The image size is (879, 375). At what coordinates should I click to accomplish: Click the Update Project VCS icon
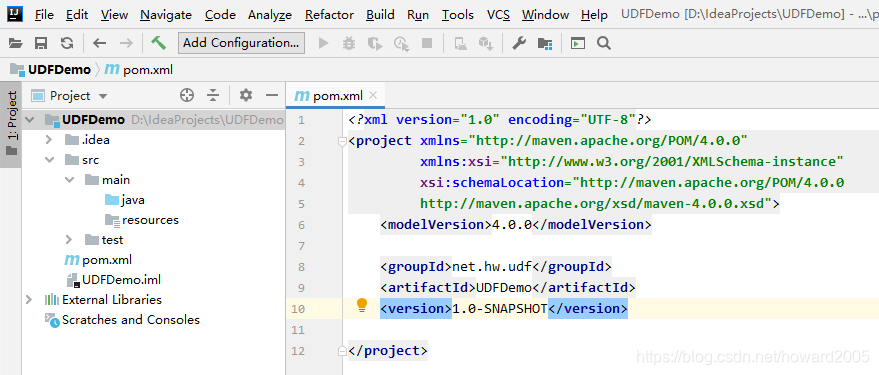(x=460, y=43)
